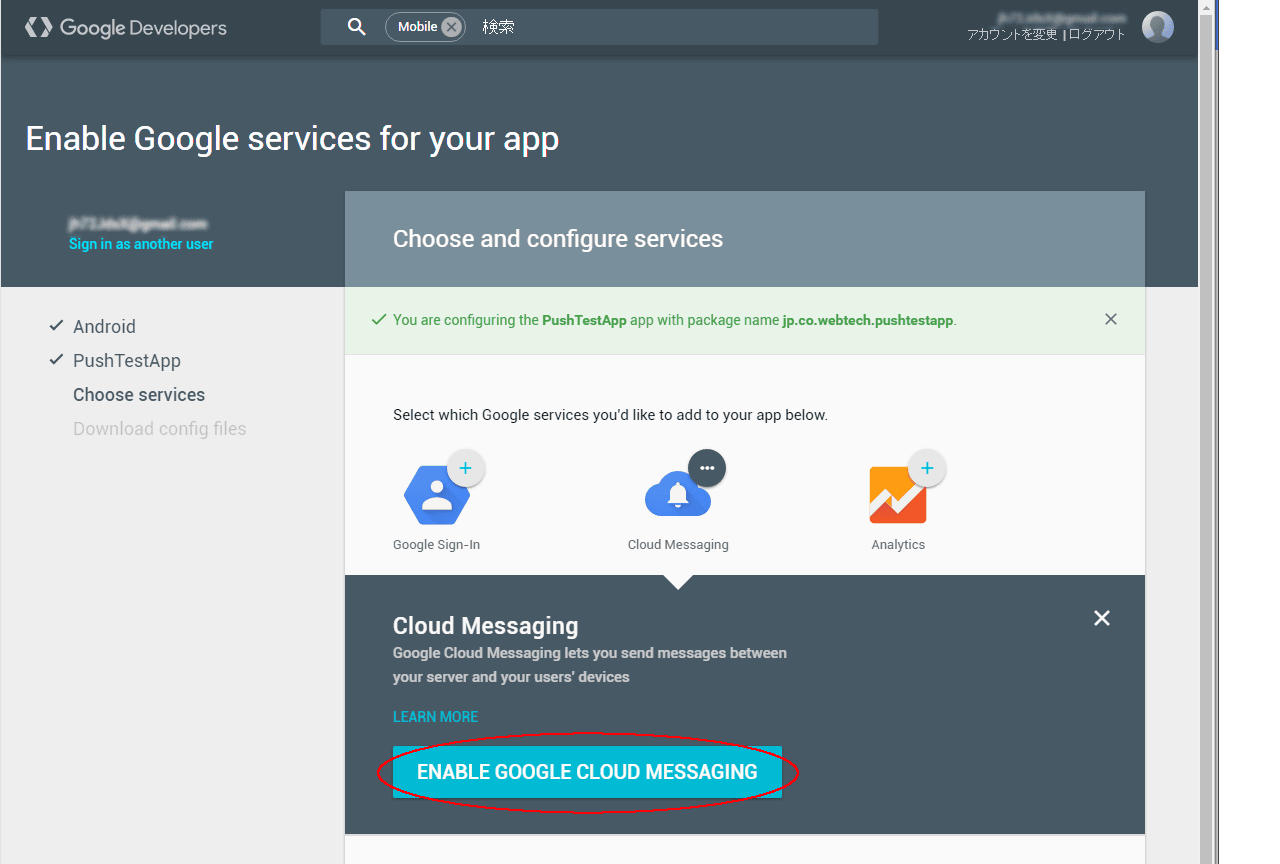Viewport: 1280px width, 864px height.
Task: Click the page vertical scrollbar
Action: tap(1206, 432)
